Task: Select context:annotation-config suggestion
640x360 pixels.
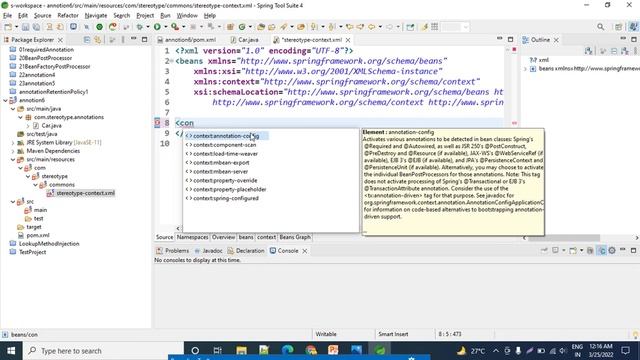Action: pyautogui.click(x=227, y=136)
